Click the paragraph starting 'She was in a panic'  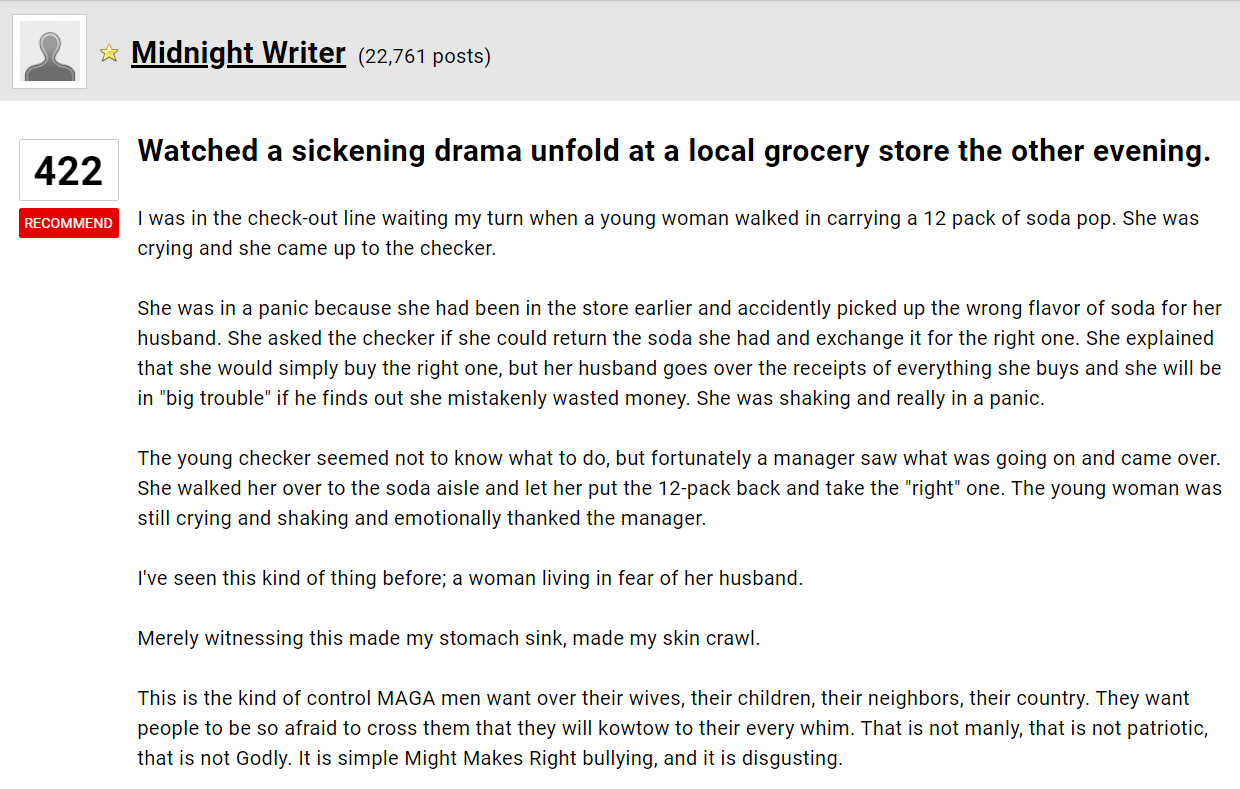[x=679, y=353]
